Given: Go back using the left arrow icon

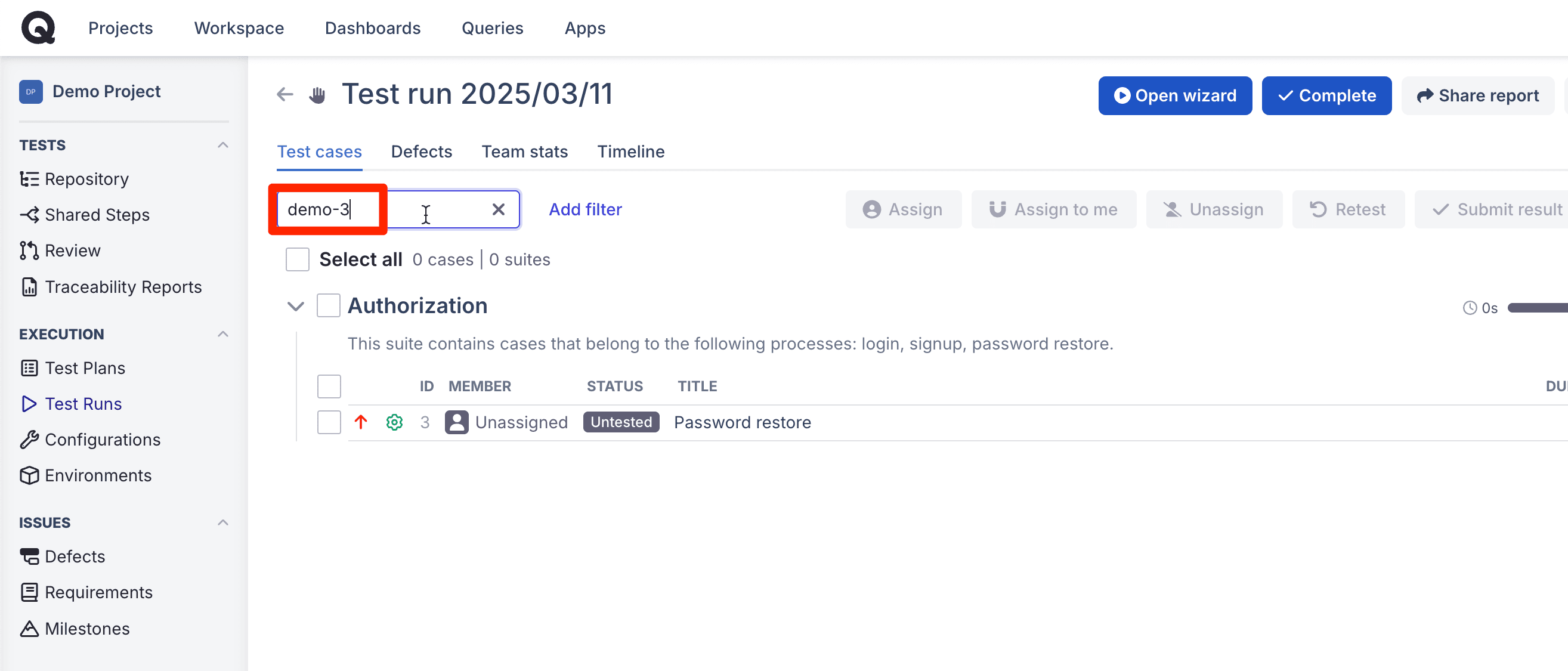Looking at the screenshot, I should 285,94.
